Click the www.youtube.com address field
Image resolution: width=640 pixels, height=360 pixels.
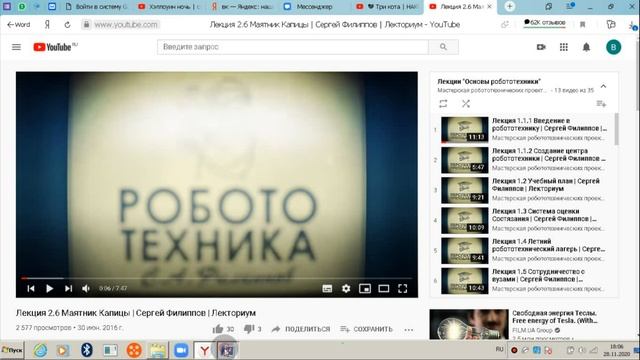point(125,24)
